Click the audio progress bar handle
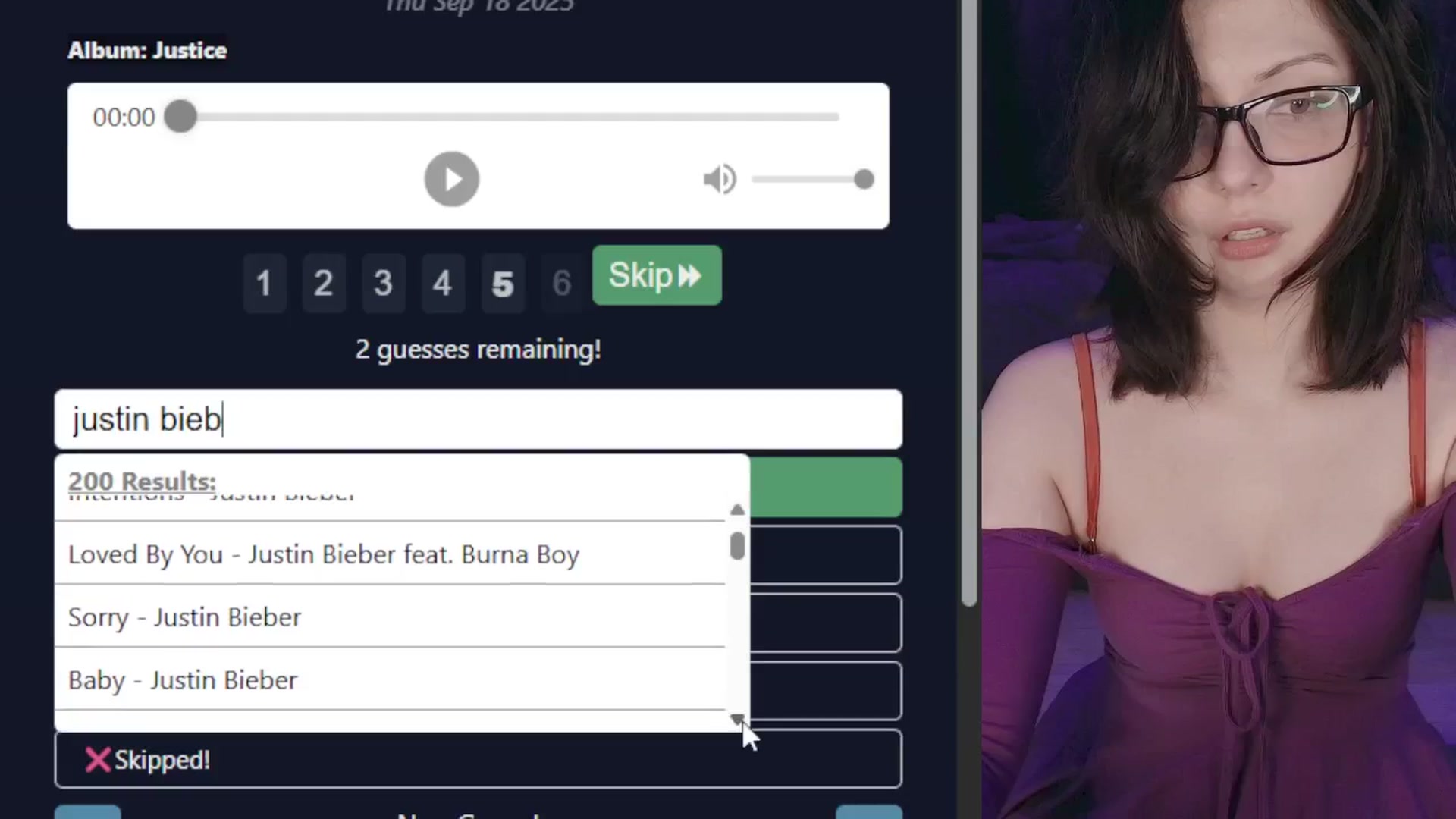This screenshot has width=1456, height=819. pos(180,117)
